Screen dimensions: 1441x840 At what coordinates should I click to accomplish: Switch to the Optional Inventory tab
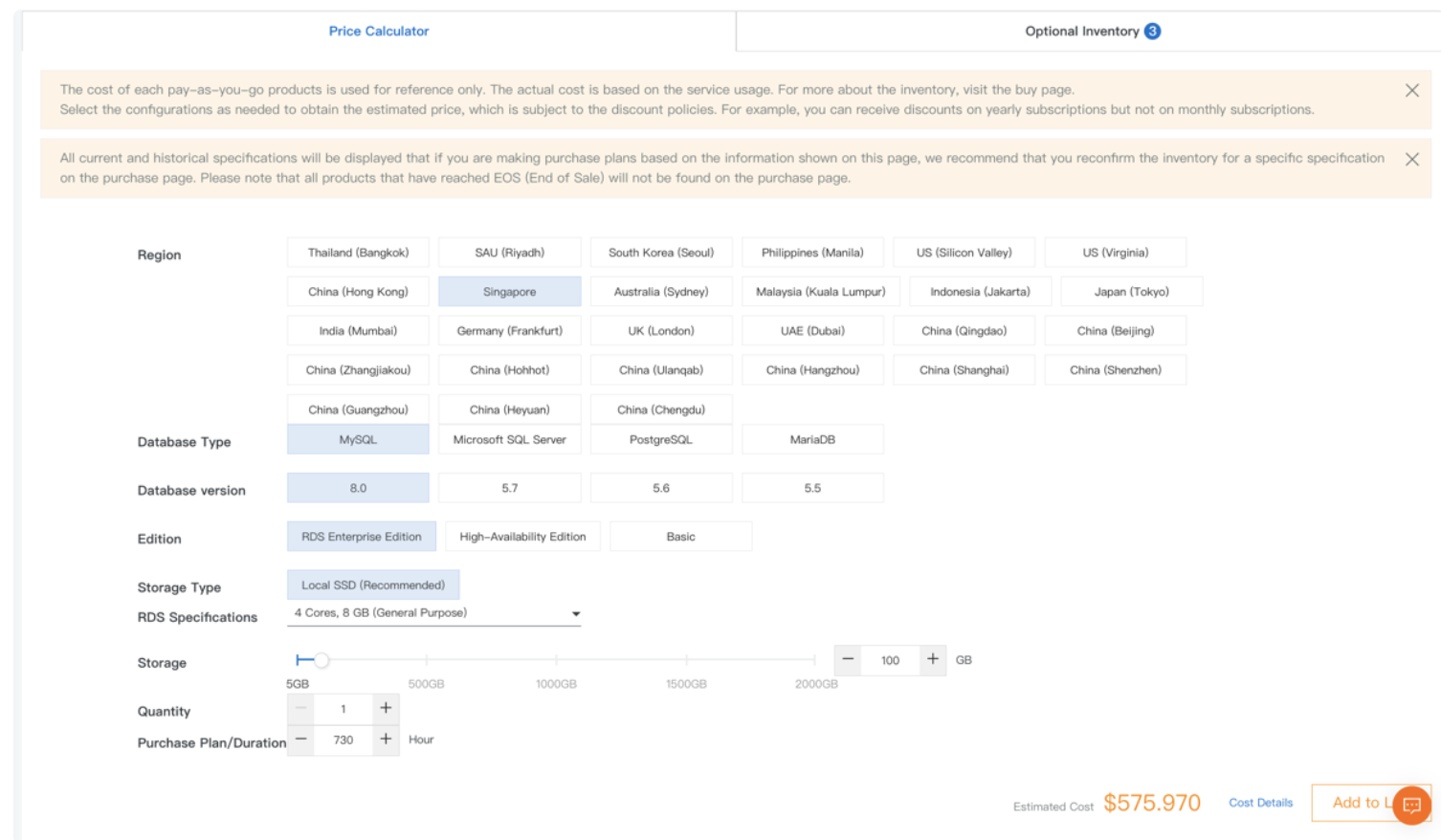[1081, 31]
